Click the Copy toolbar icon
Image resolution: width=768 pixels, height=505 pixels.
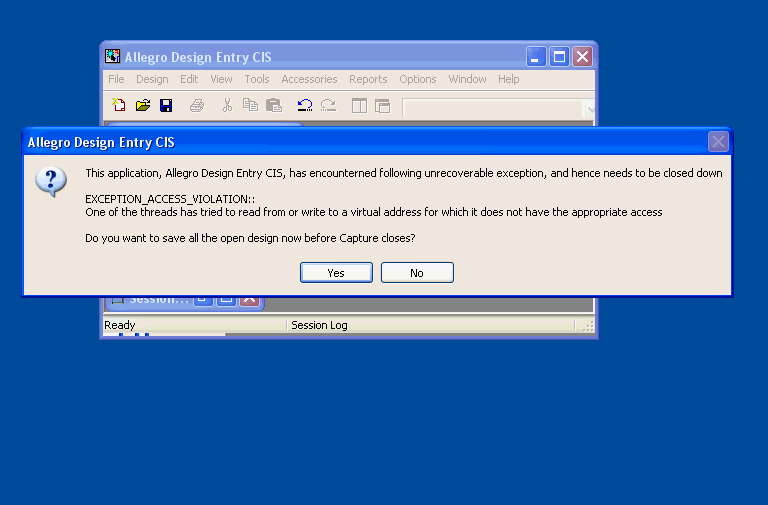point(250,105)
